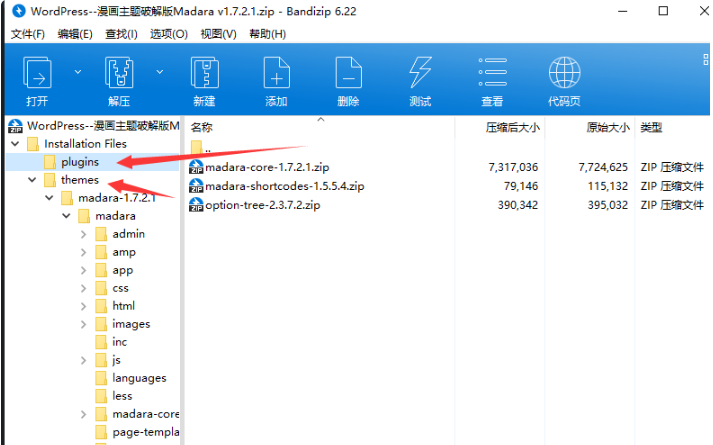Click the original size 395,032 cell
713x445 pixels.
tap(608, 205)
